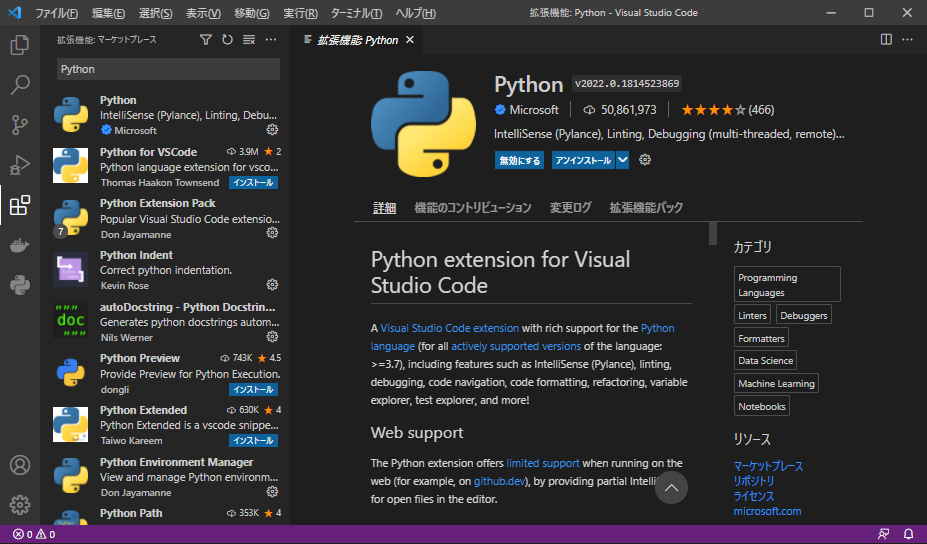Open the github.dev link
The image size is (927, 544).
[500, 481]
